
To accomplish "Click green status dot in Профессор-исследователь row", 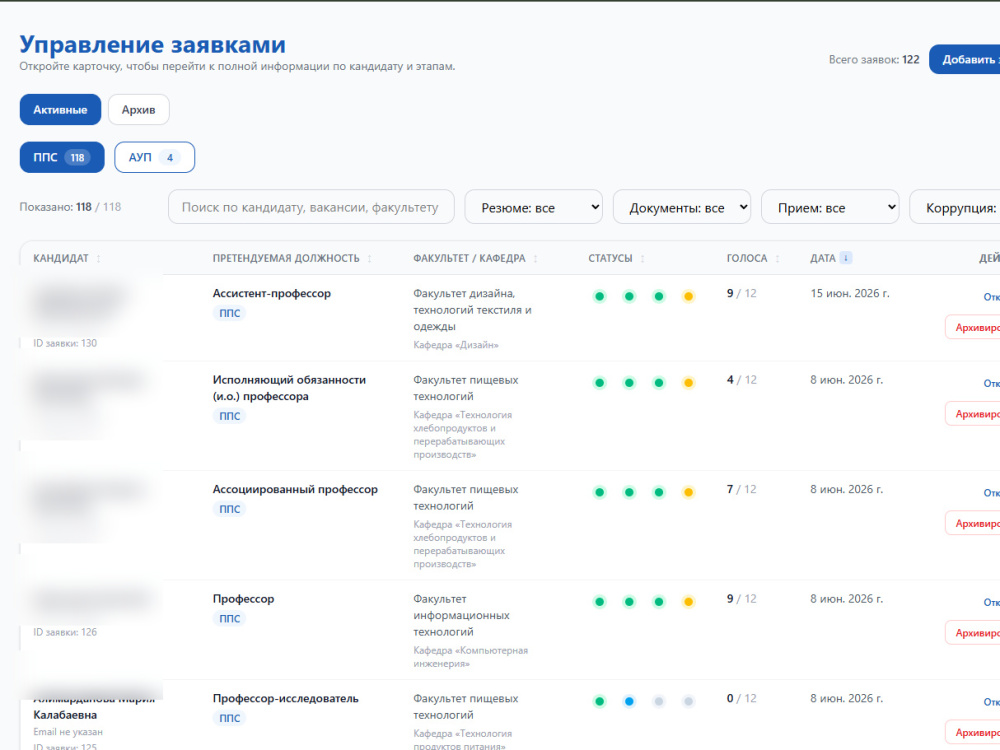I will [599, 702].
